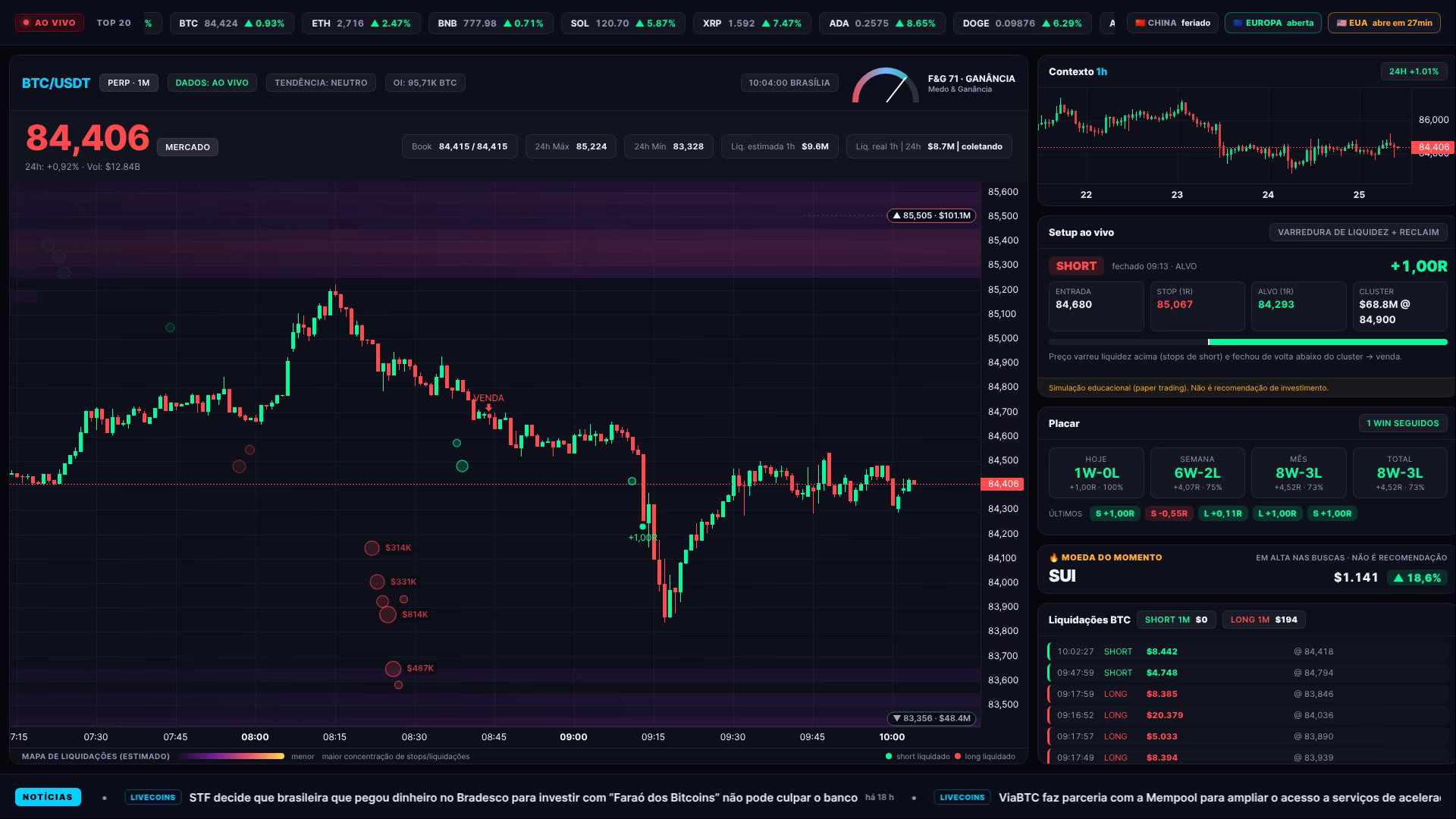Click the SOL ticker chip
This screenshot has width=1456, height=819.
(623, 23)
